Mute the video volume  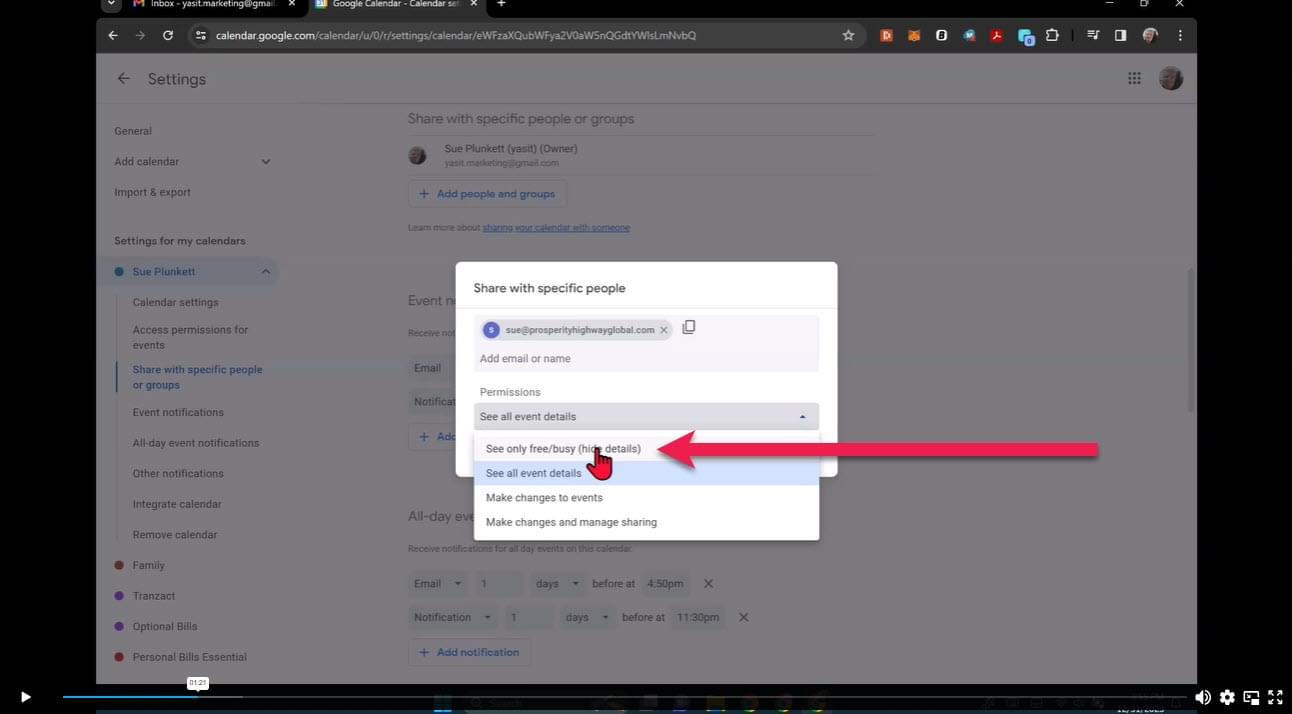pyautogui.click(x=1203, y=697)
